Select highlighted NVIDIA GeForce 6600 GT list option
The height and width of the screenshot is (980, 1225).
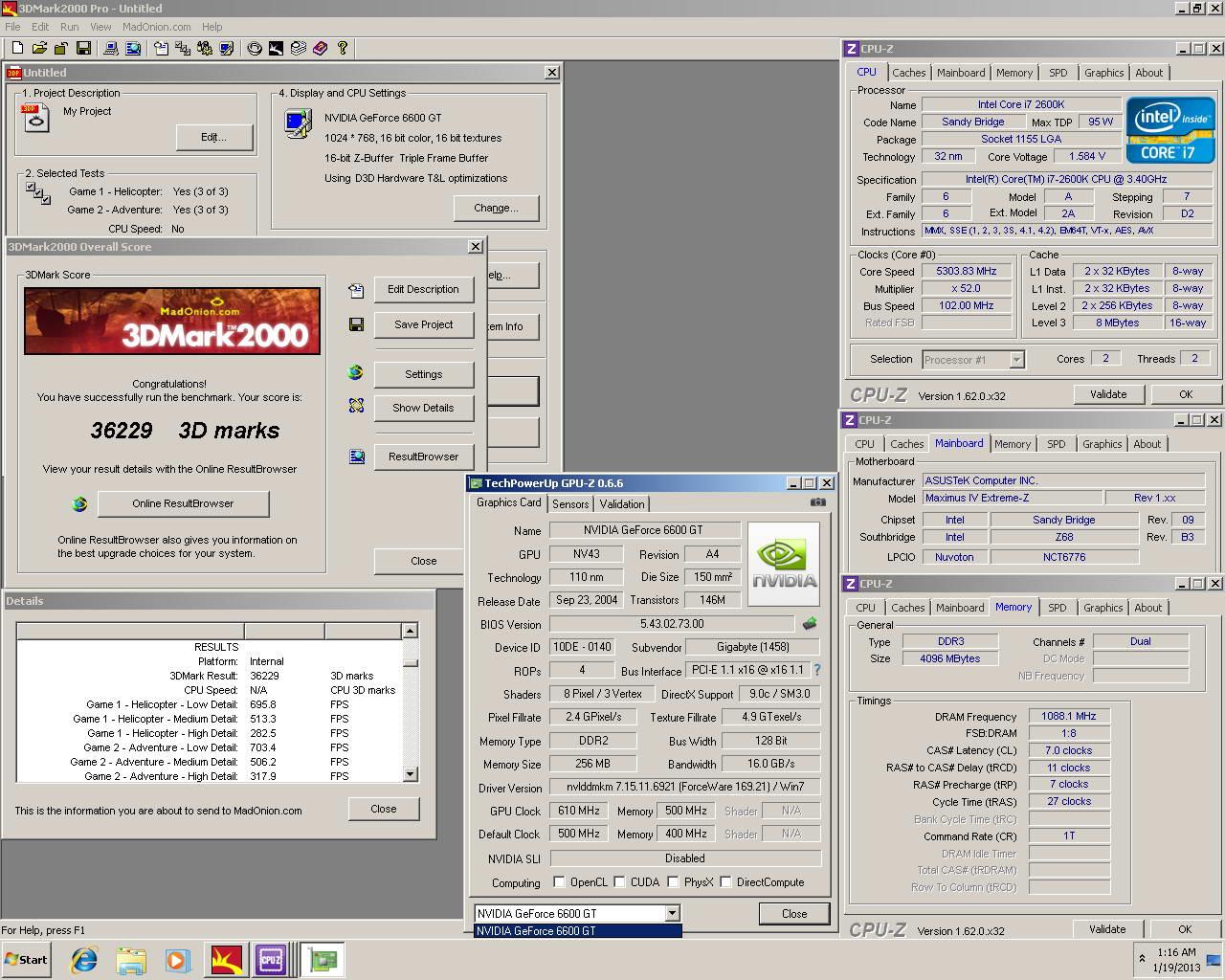(578, 930)
